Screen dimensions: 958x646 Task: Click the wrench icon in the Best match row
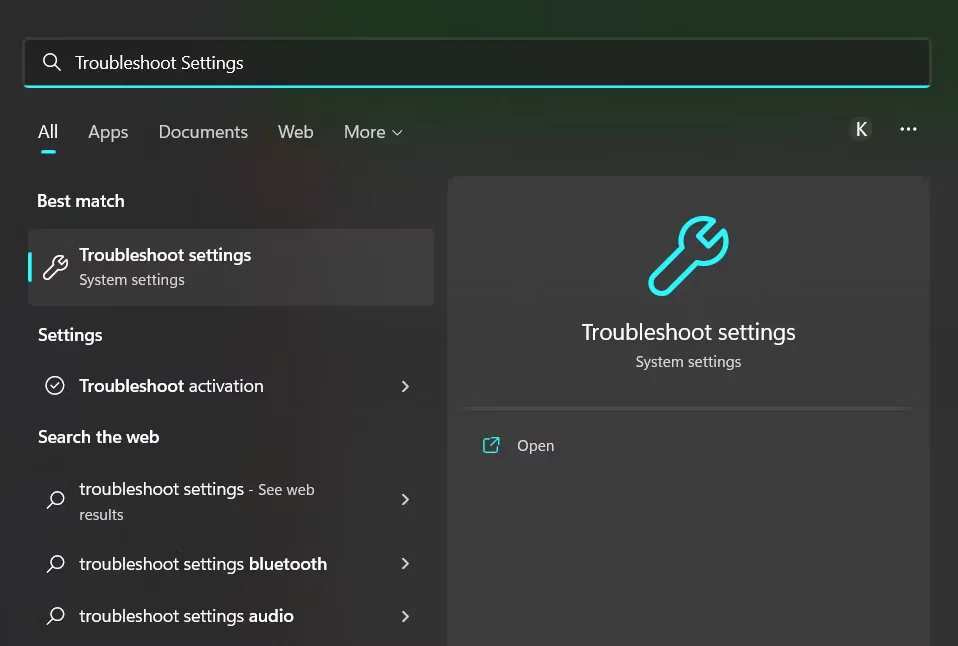[54, 266]
